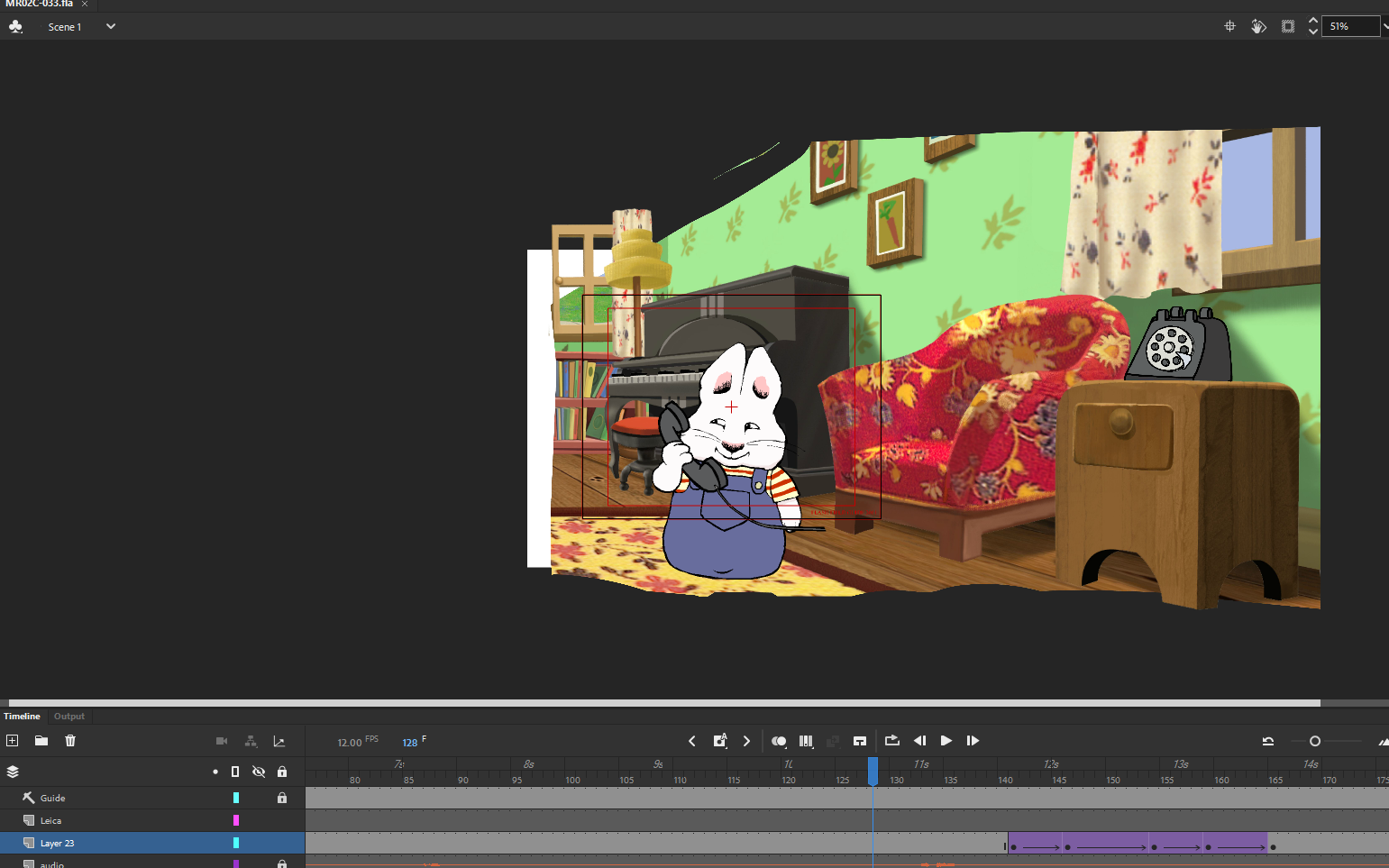Click the Highlight Layers dot header
The height and width of the screenshot is (868, 1389).
point(215,772)
